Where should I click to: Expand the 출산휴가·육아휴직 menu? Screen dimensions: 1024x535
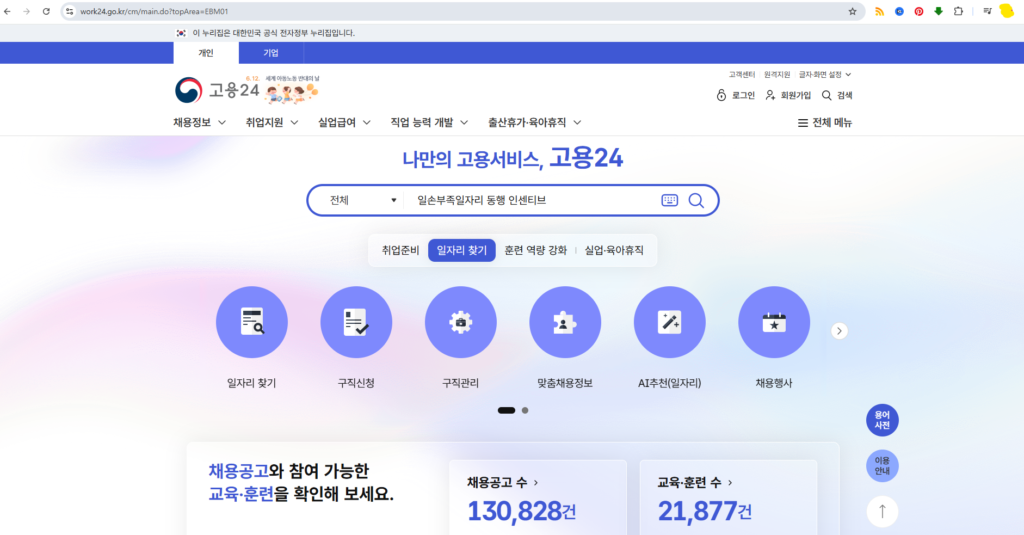[x=535, y=122]
